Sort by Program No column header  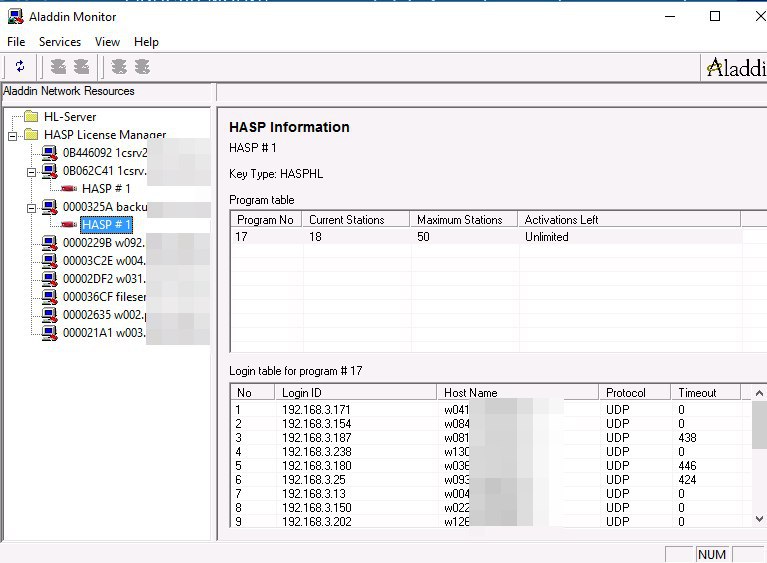point(266,220)
